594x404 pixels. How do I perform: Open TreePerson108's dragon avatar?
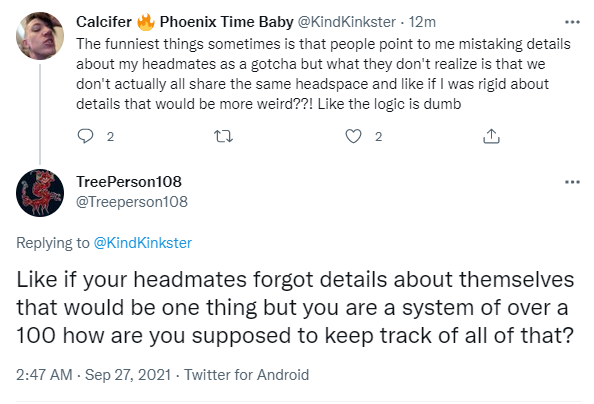[x=40, y=193]
